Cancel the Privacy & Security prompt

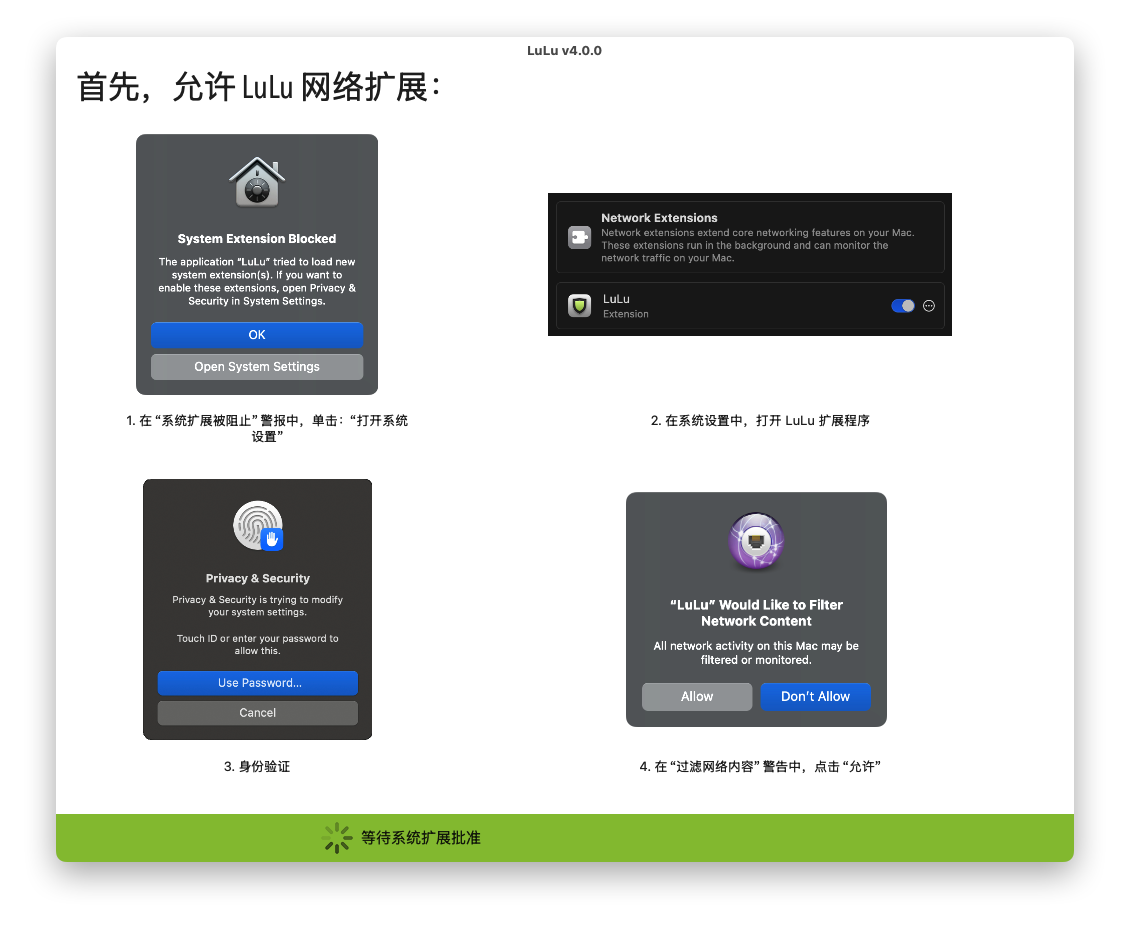tap(257, 713)
